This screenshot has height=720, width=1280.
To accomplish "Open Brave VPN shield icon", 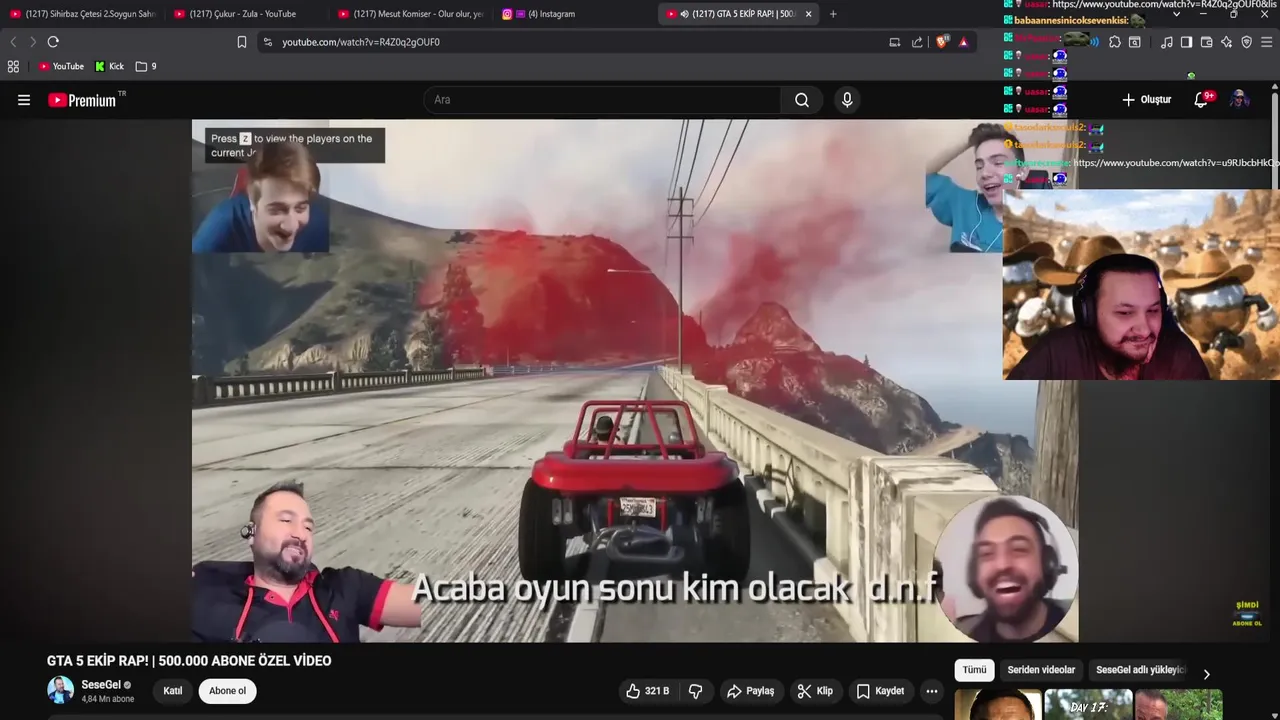I will [x=1246, y=42].
